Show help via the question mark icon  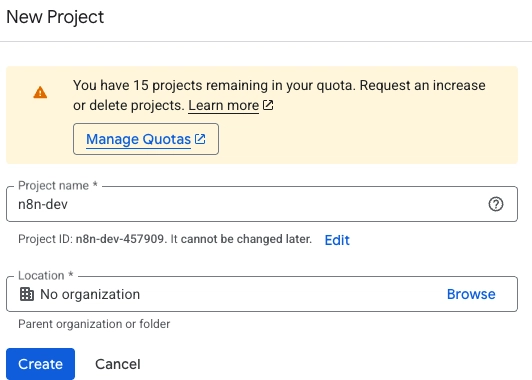(496, 204)
